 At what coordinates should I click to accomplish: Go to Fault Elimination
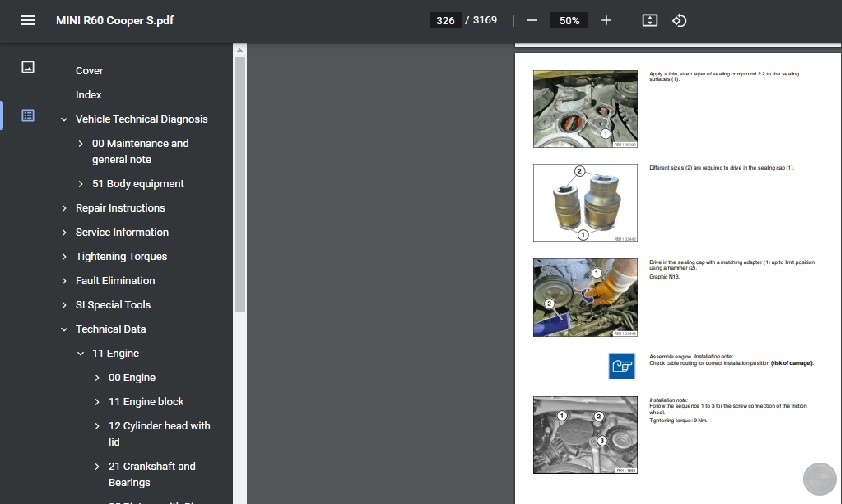[x=115, y=281]
